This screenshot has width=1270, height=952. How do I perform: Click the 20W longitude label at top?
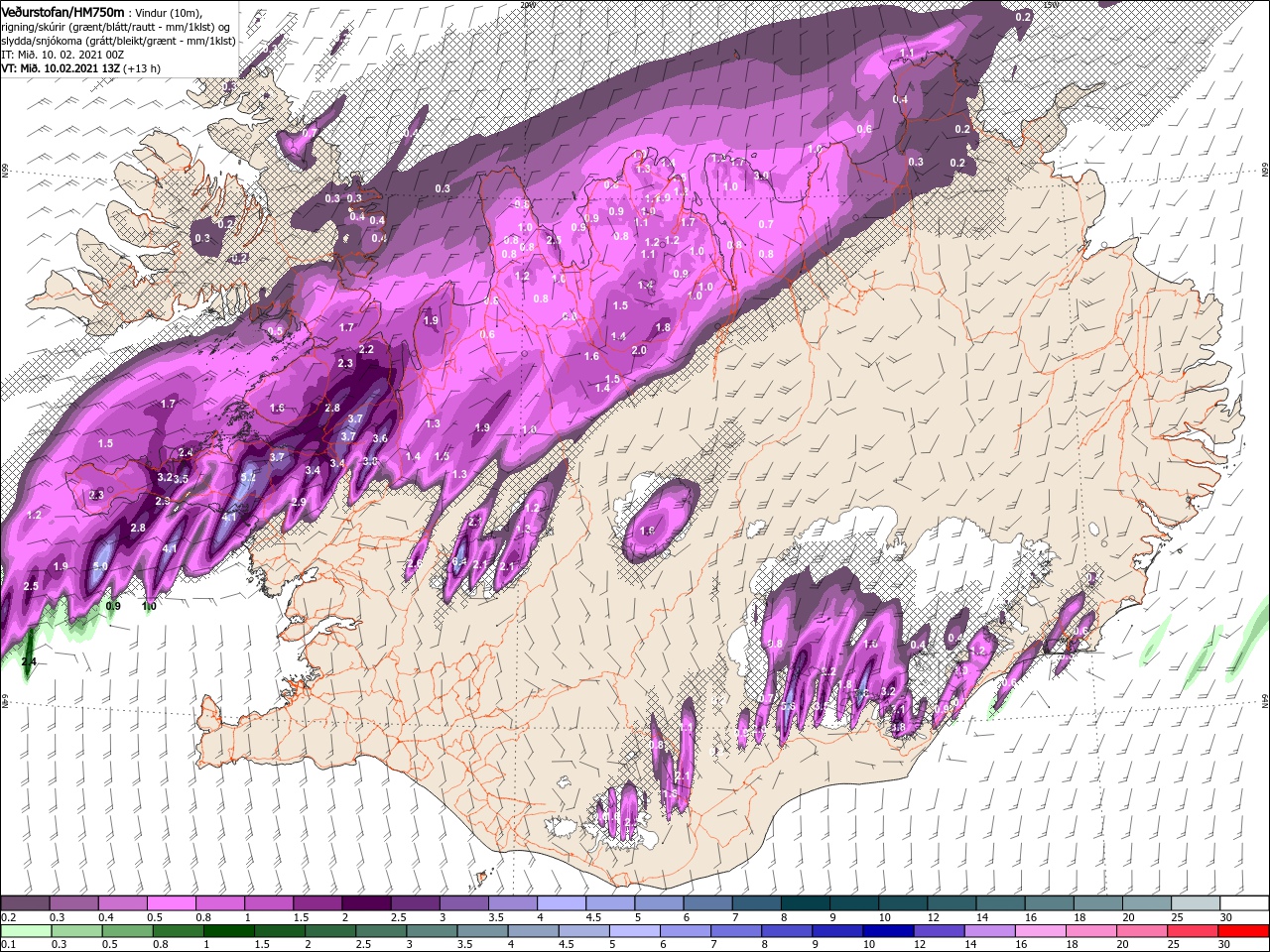coord(528,4)
